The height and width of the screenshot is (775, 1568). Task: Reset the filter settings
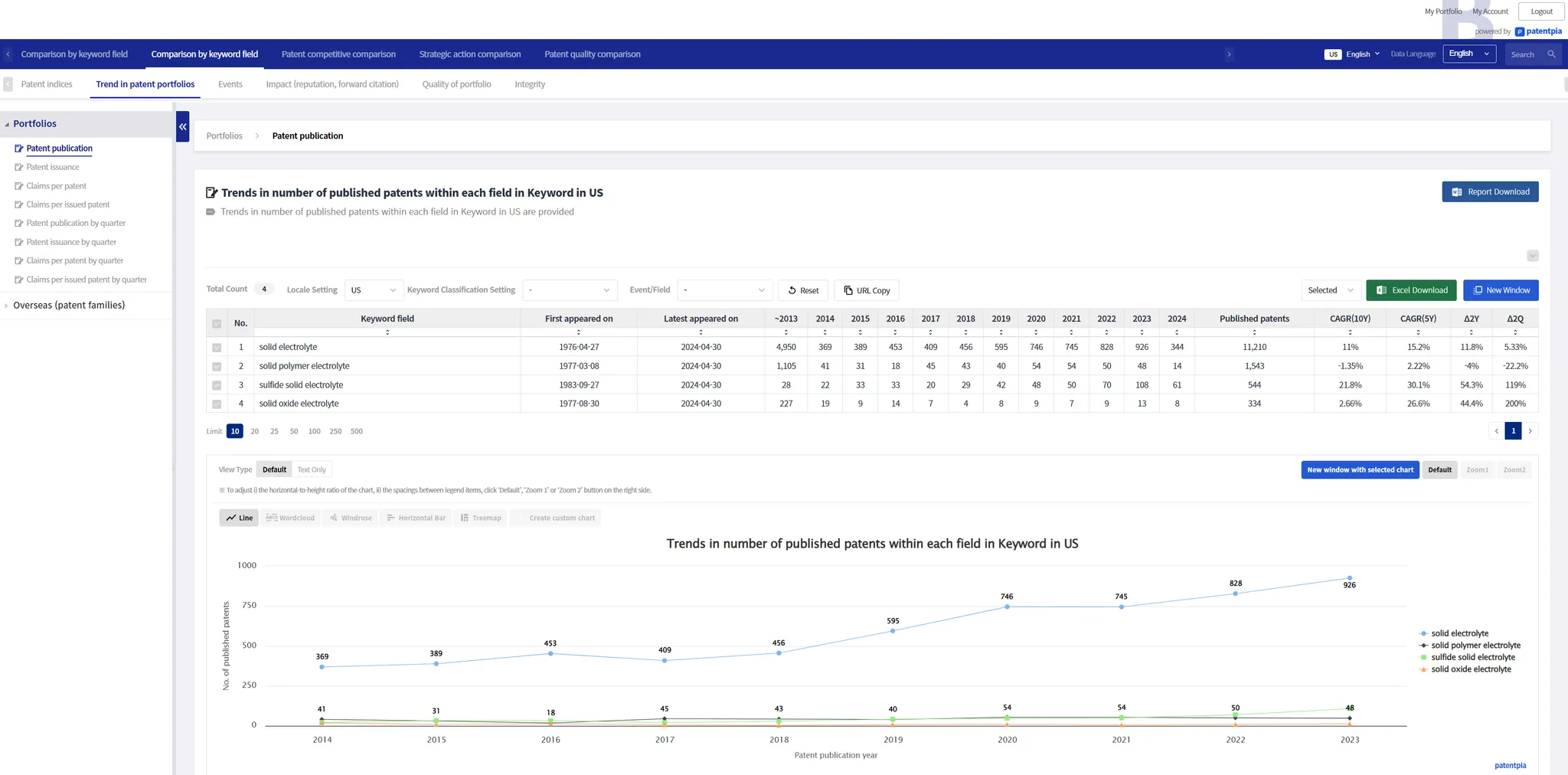click(x=803, y=291)
